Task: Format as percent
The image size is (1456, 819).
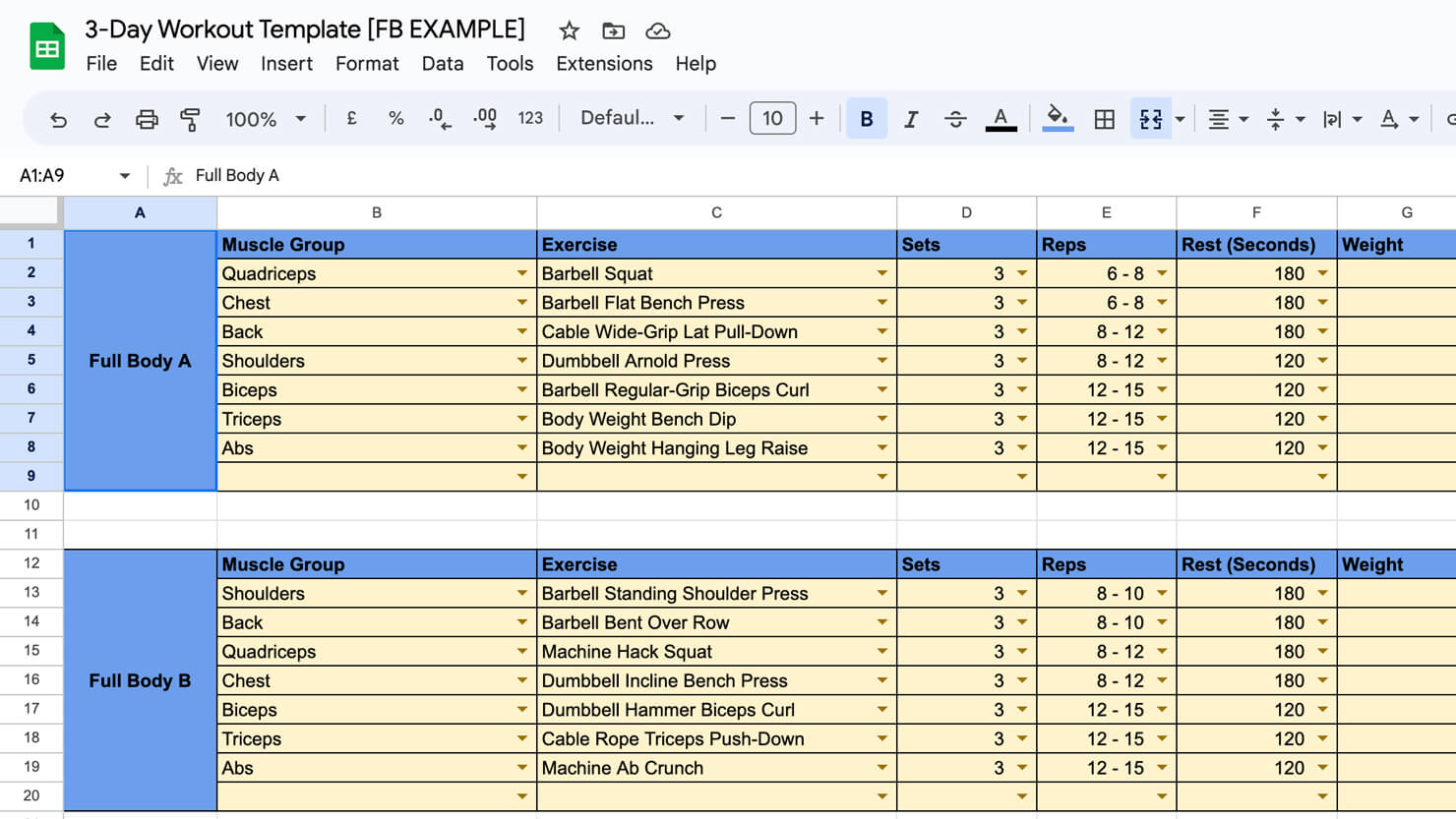Action: [x=395, y=118]
